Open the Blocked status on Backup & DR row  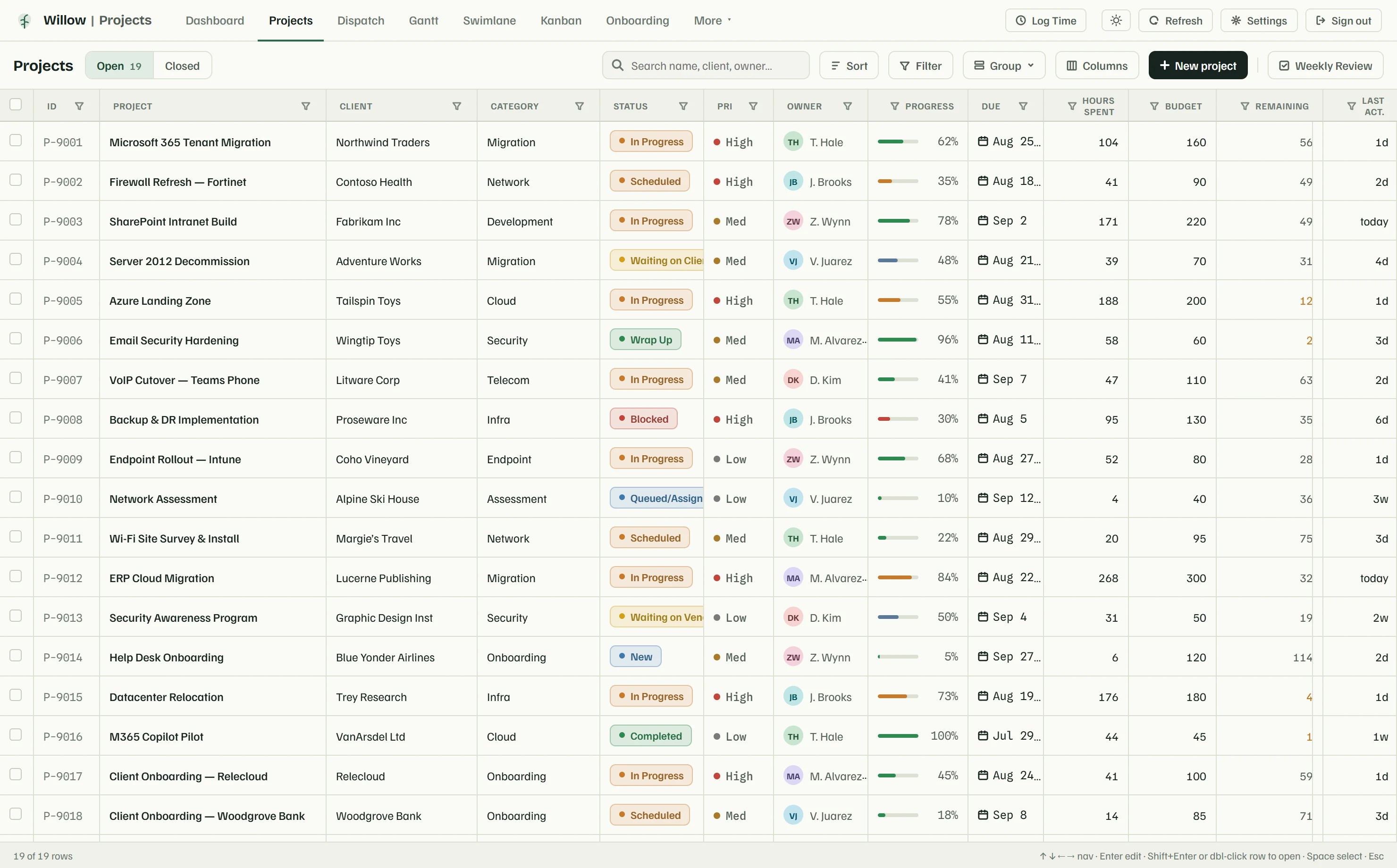(644, 419)
